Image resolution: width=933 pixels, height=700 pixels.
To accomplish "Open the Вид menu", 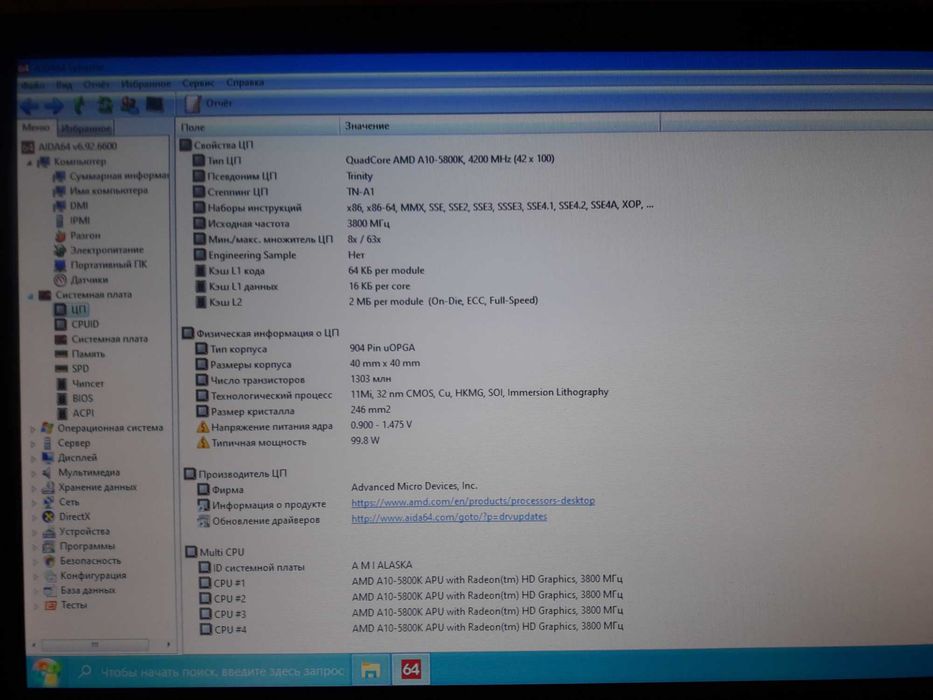I will pyautogui.click(x=64, y=85).
